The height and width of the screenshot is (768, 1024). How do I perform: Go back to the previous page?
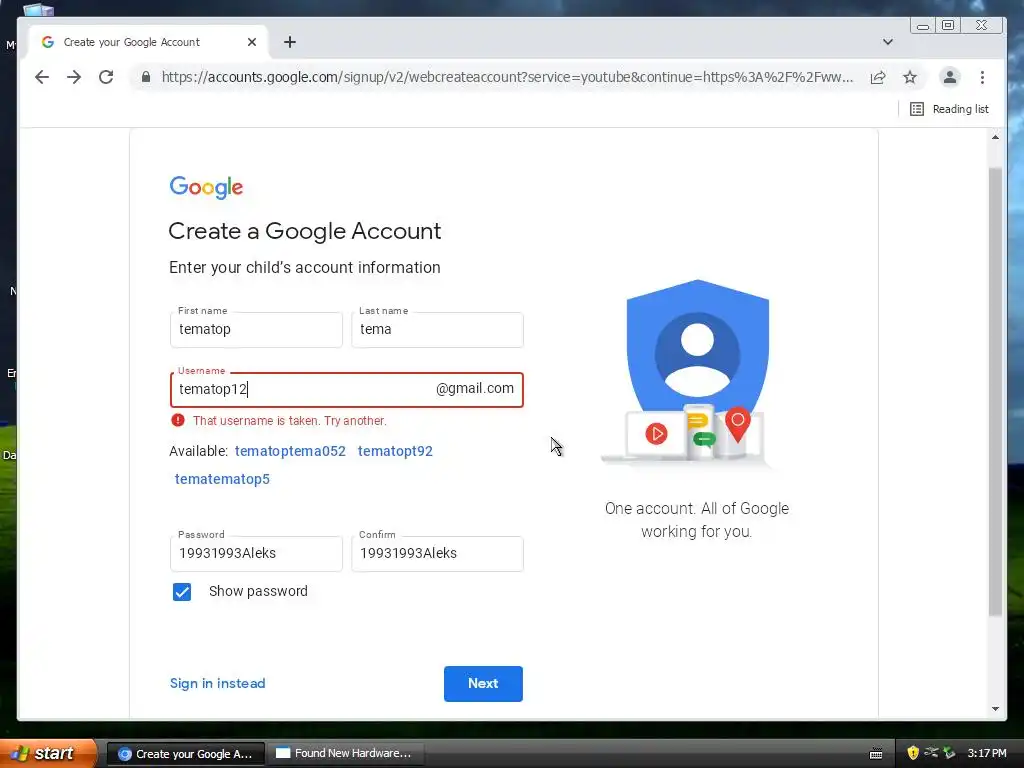(42, 77)
